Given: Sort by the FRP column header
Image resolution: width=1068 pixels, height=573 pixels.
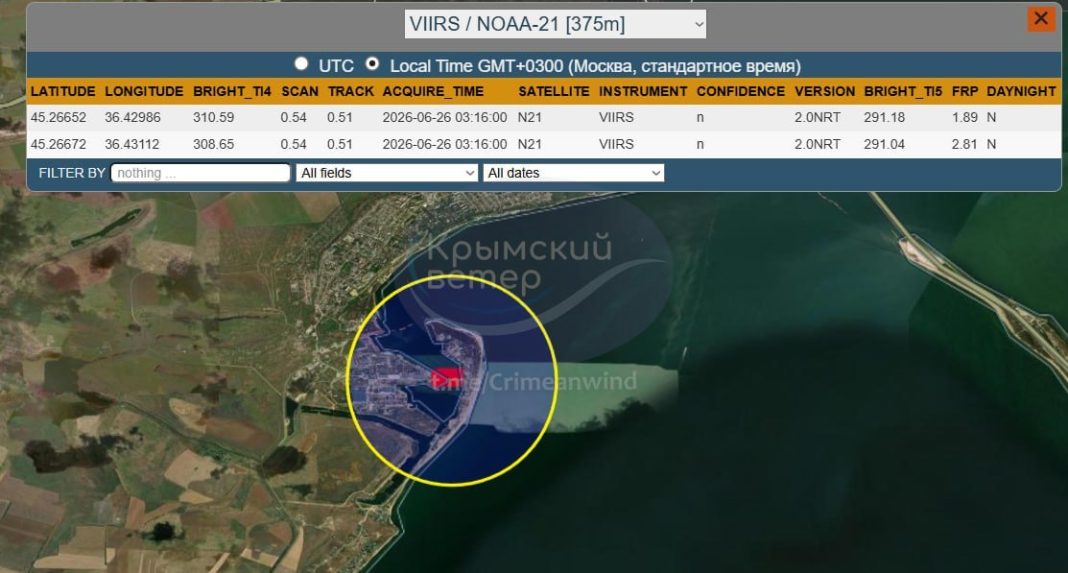Looking at the screenshot, I should (x=964, y=91).
